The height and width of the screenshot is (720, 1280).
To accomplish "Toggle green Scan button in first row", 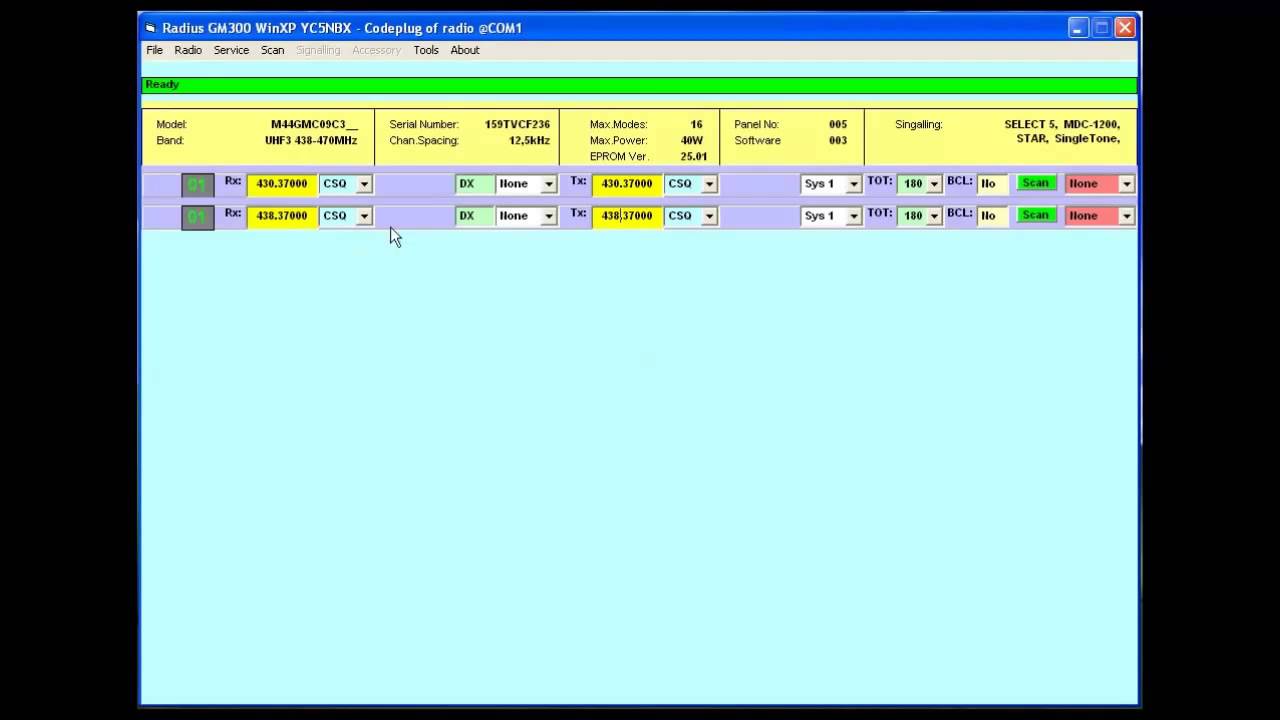I will 1035,183.
